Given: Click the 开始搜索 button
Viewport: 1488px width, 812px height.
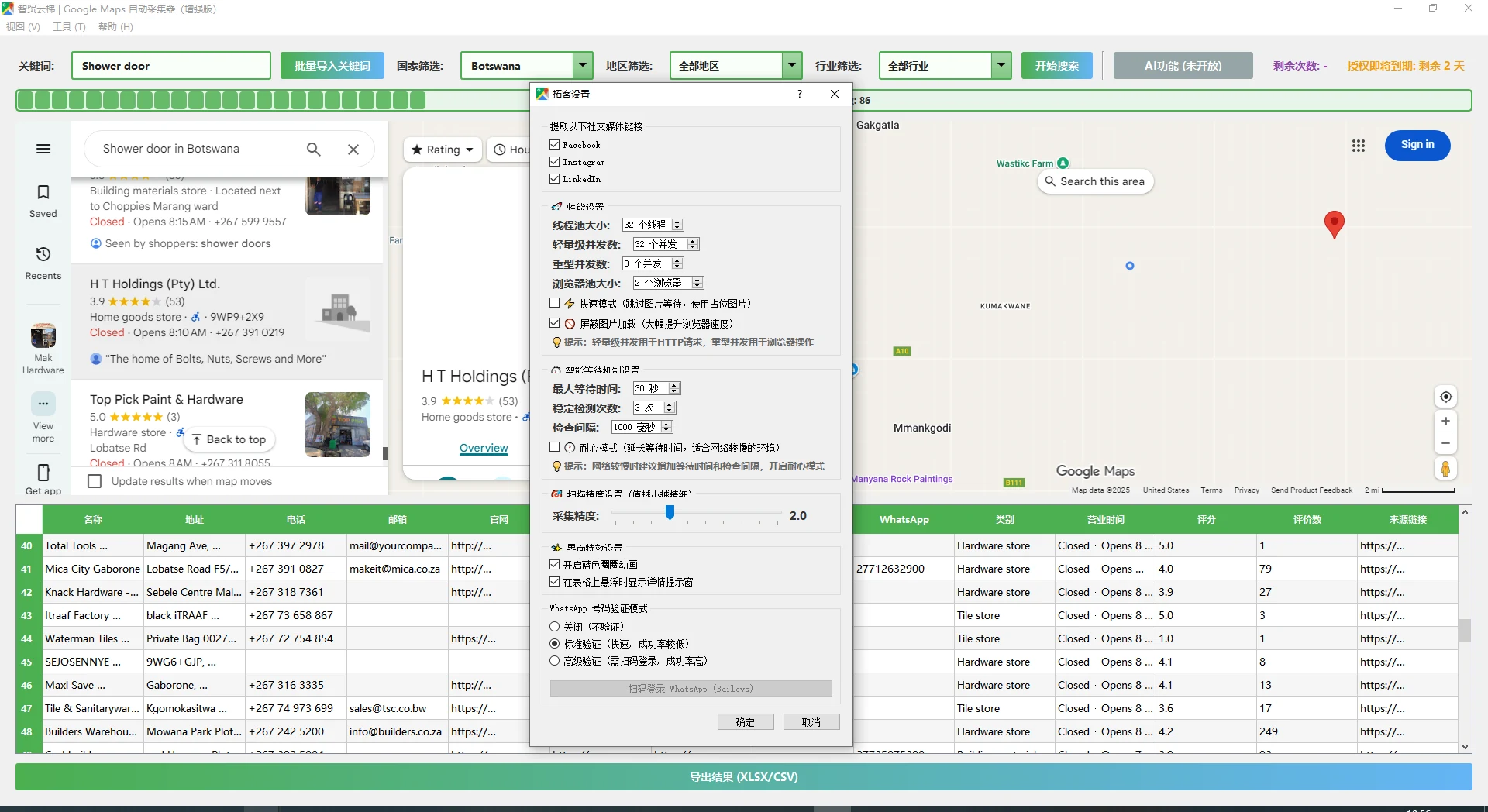Looking at the screenshot, I should click(1057, 66).
